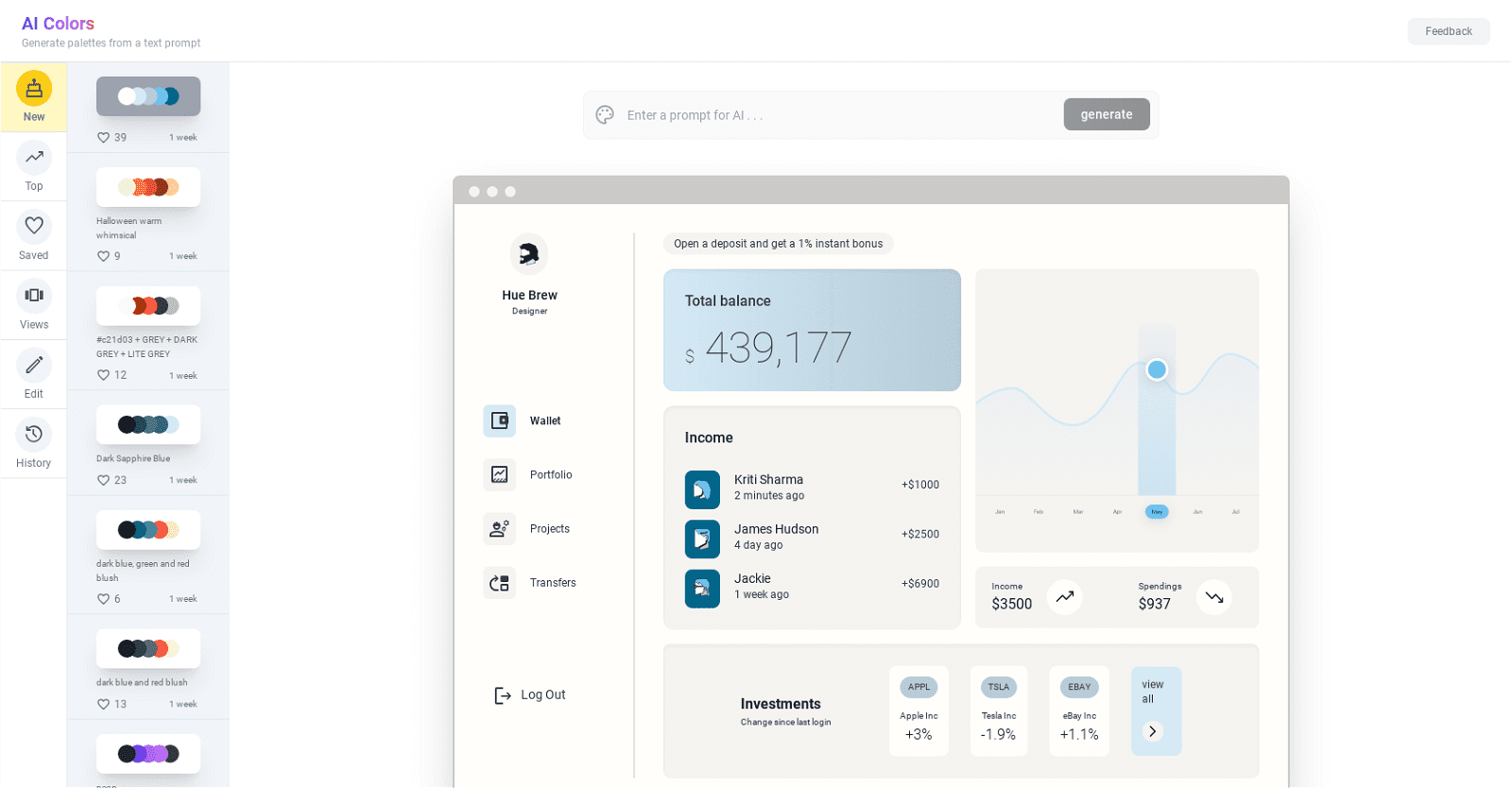
Task: Click the Wallet icon in the dashboard preview
Action: point(500,420)
